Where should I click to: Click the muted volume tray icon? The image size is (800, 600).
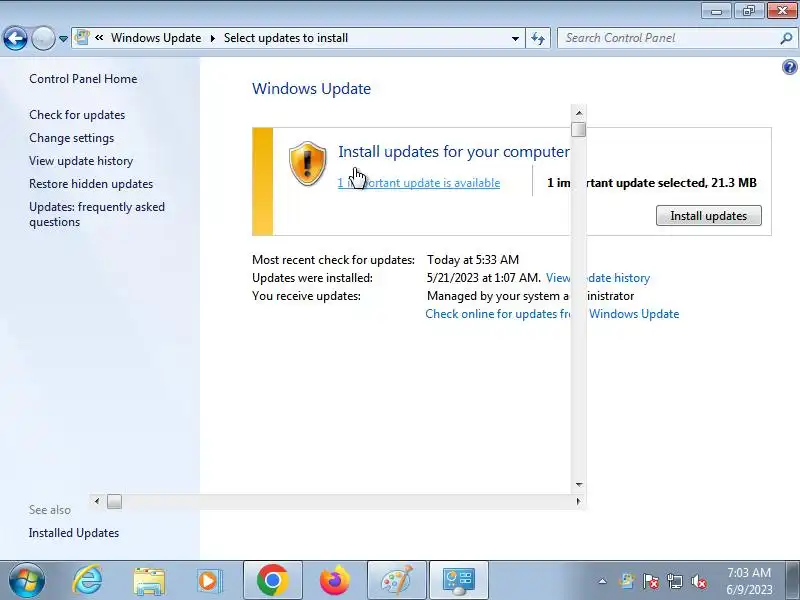coord(698,581)
